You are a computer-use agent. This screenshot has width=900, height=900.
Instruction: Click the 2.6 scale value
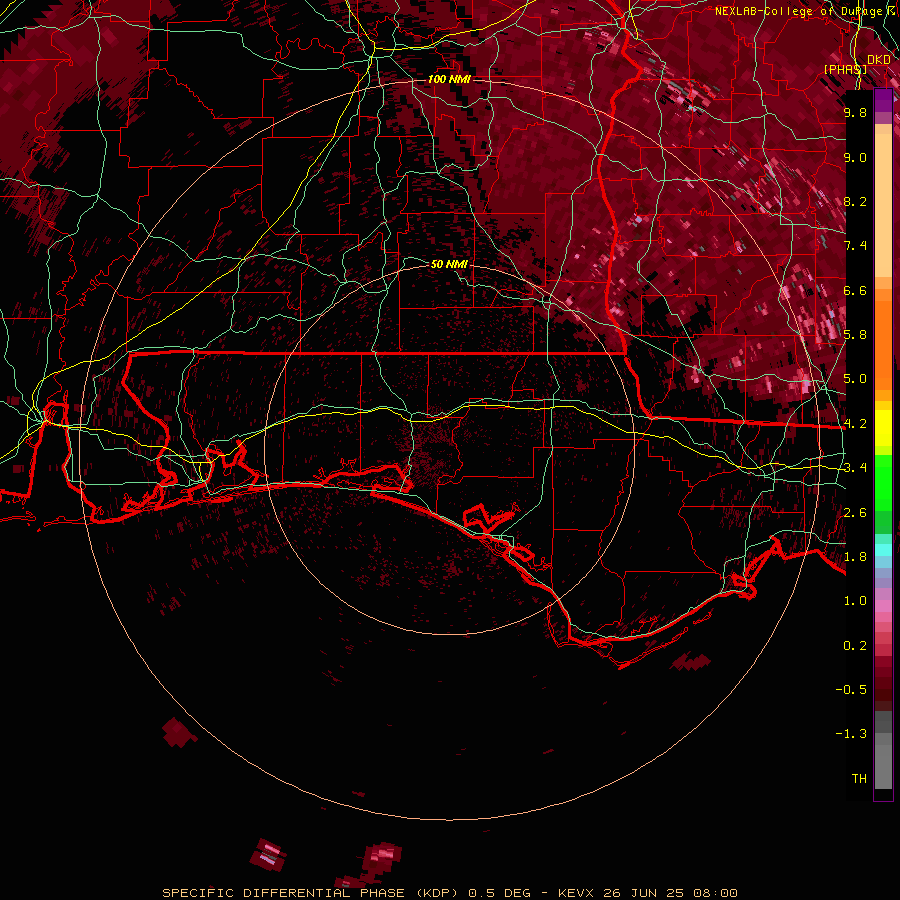(x=855, y=513)
